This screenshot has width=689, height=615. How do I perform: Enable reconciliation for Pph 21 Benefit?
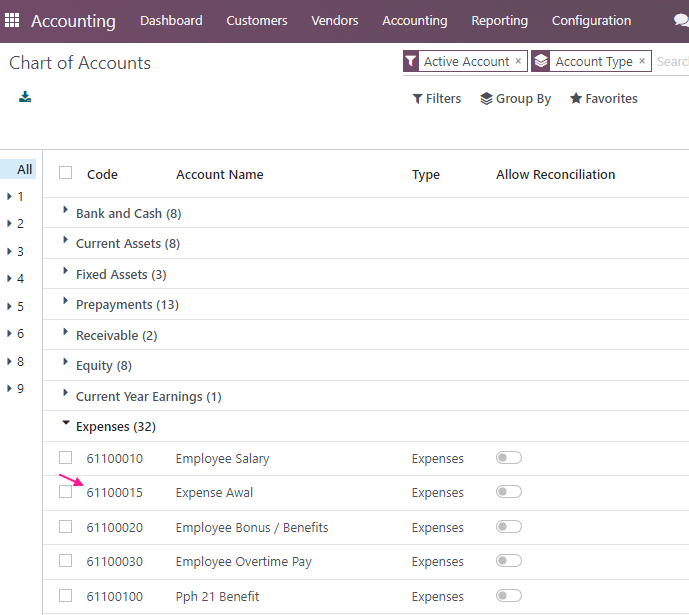pyautogui.click(x=509, y=596)
